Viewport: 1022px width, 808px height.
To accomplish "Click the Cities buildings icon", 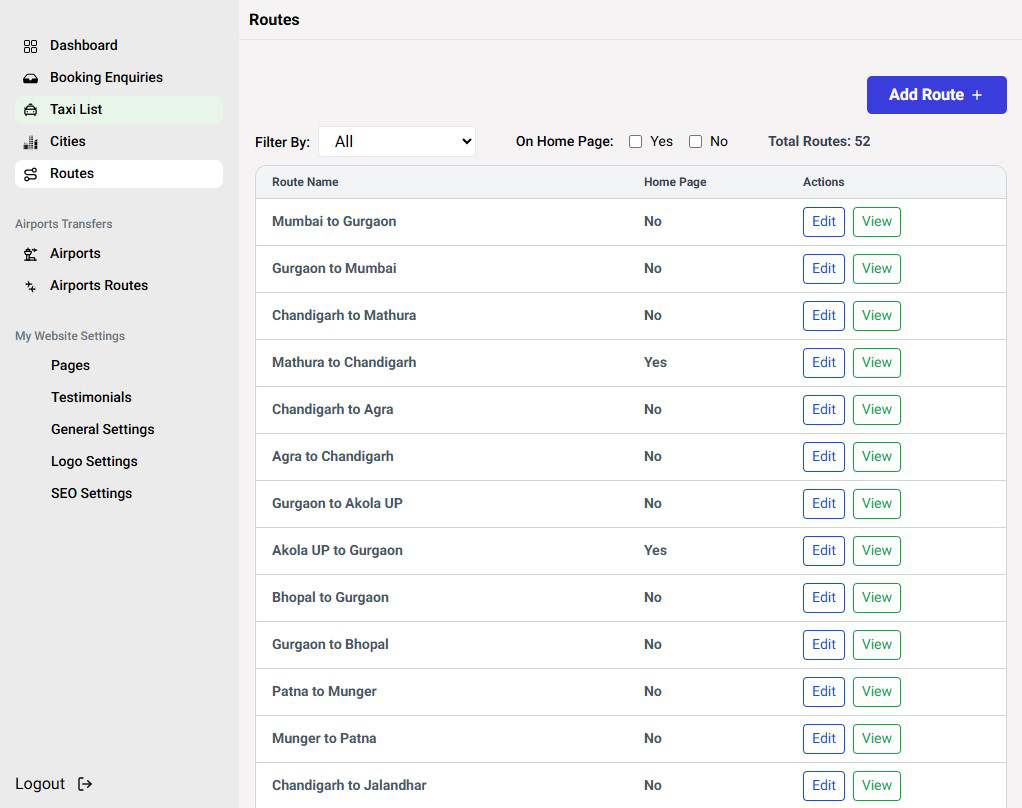I will (x=30, y=142).
